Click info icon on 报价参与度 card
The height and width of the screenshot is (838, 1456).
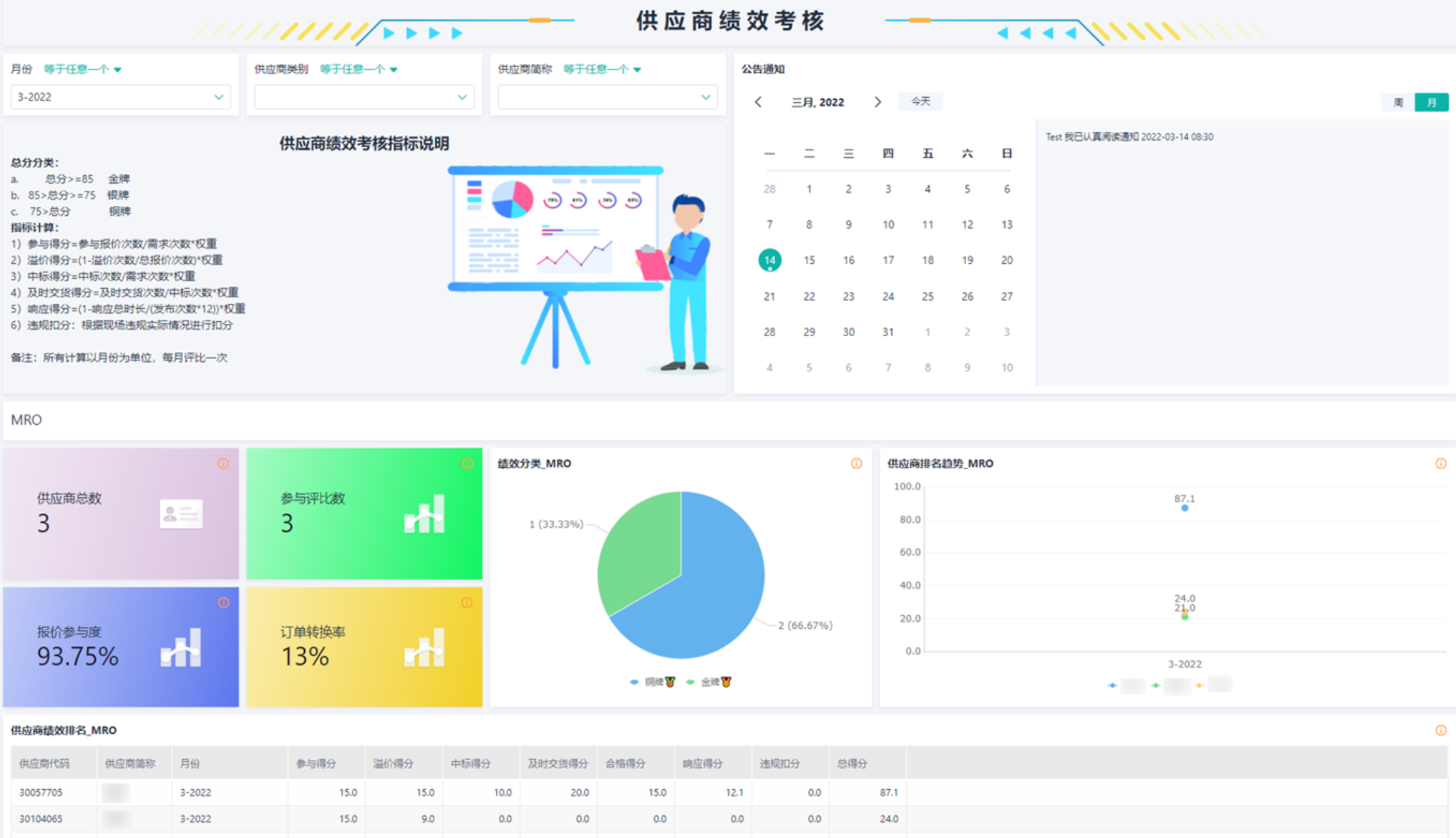tap(223, 603)
